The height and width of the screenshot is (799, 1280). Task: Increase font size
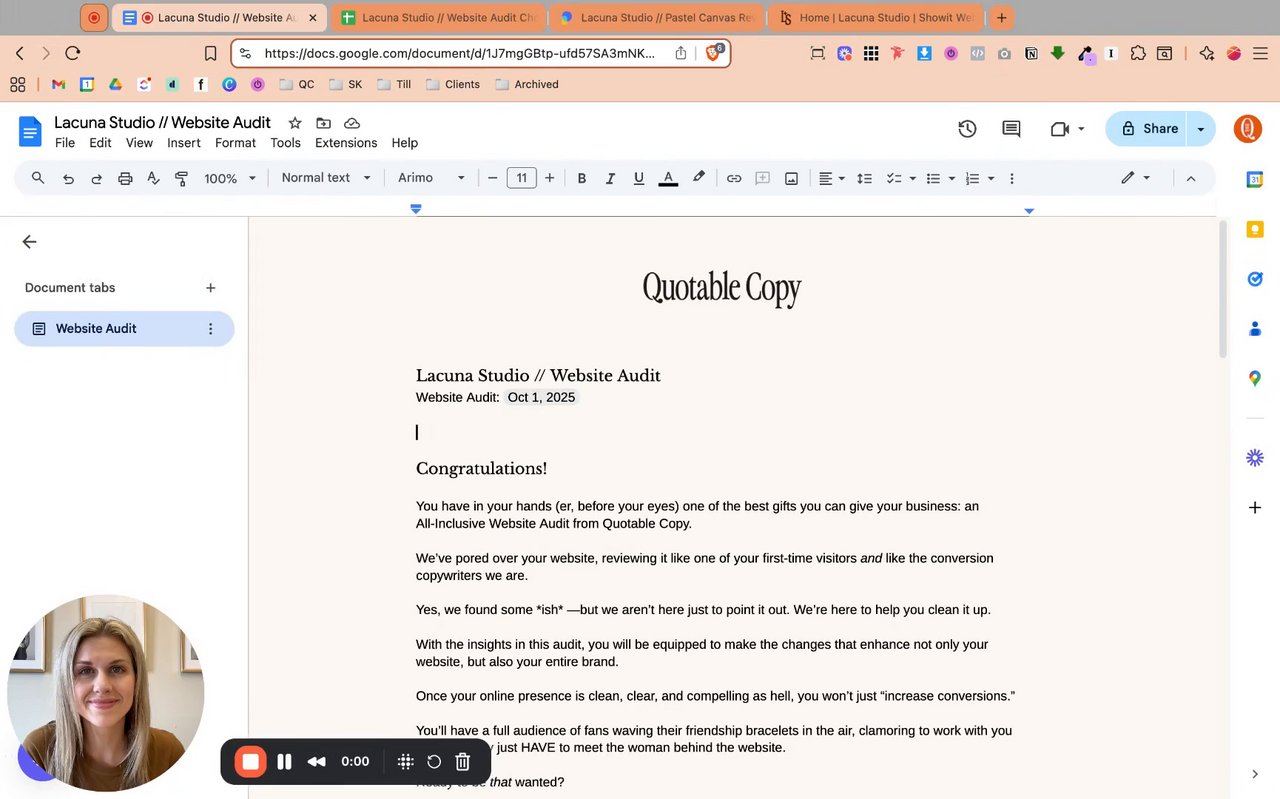(549, 178)
